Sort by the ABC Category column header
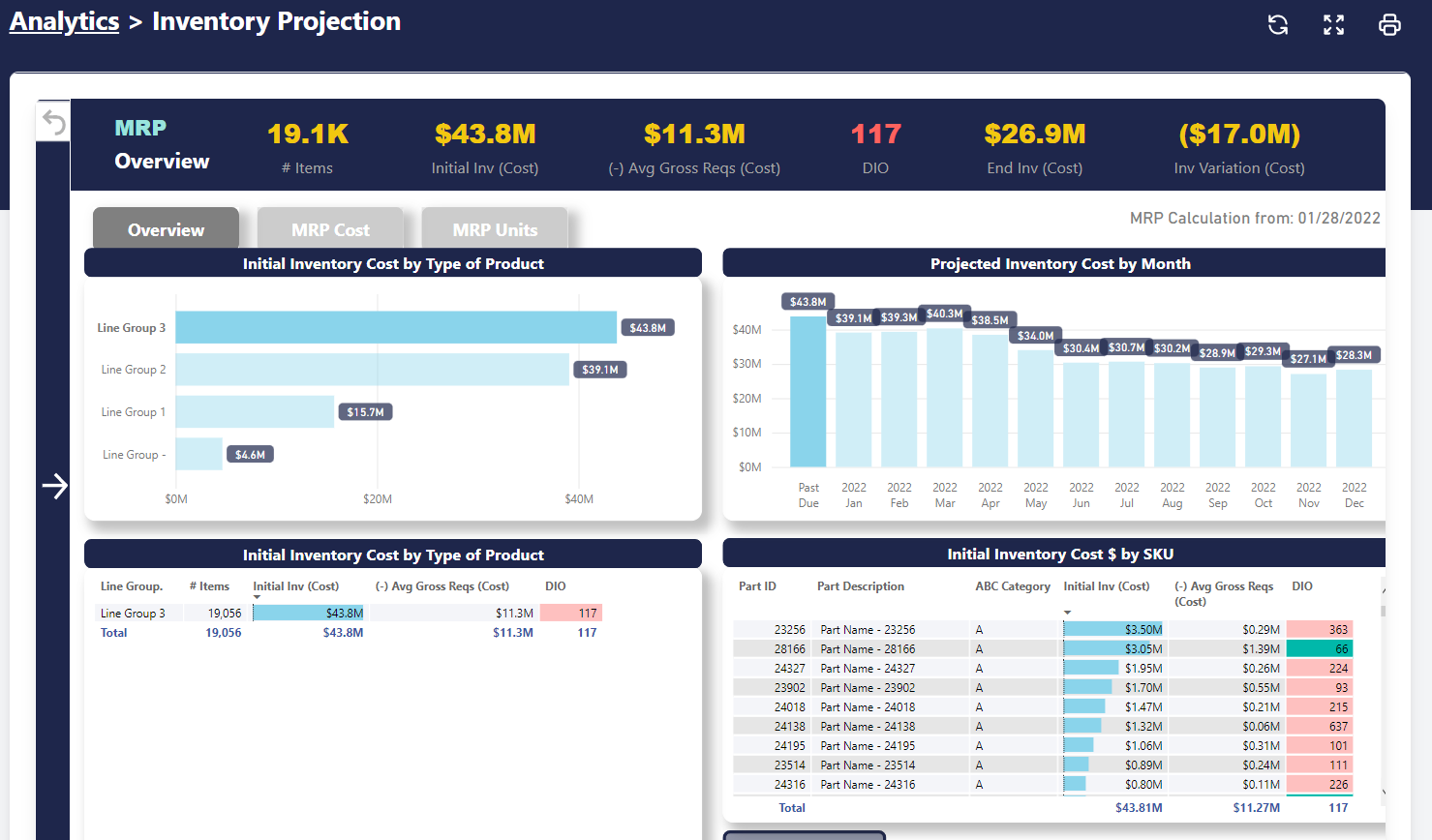Screen dimensions: 1432x840 tap(1012, 586)
